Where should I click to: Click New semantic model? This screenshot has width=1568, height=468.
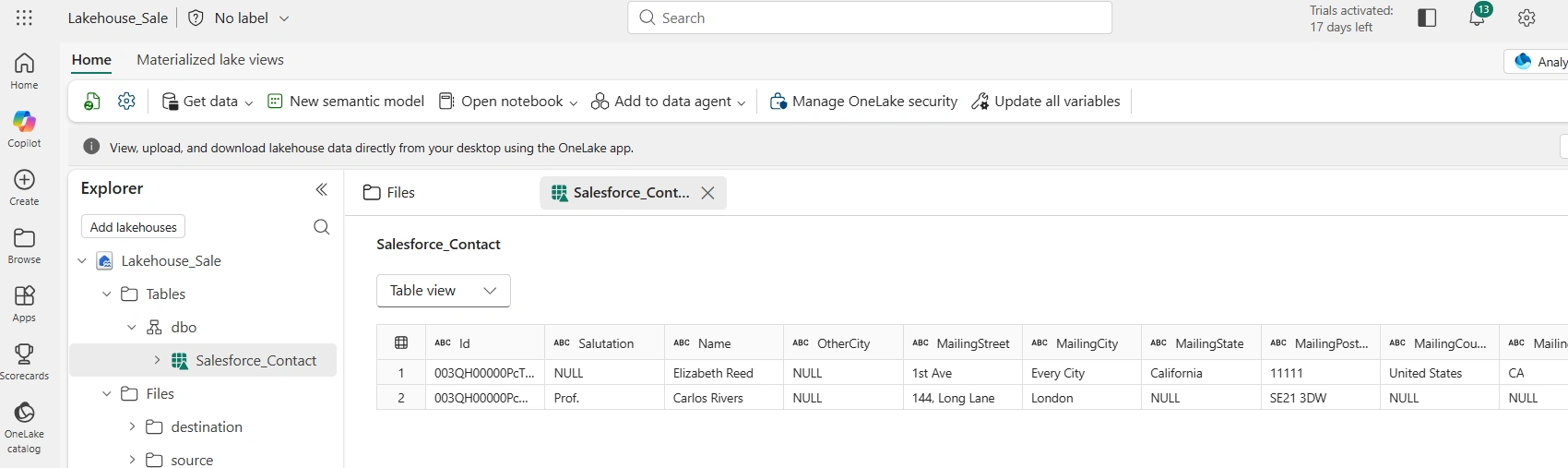(x=346, y=102)
